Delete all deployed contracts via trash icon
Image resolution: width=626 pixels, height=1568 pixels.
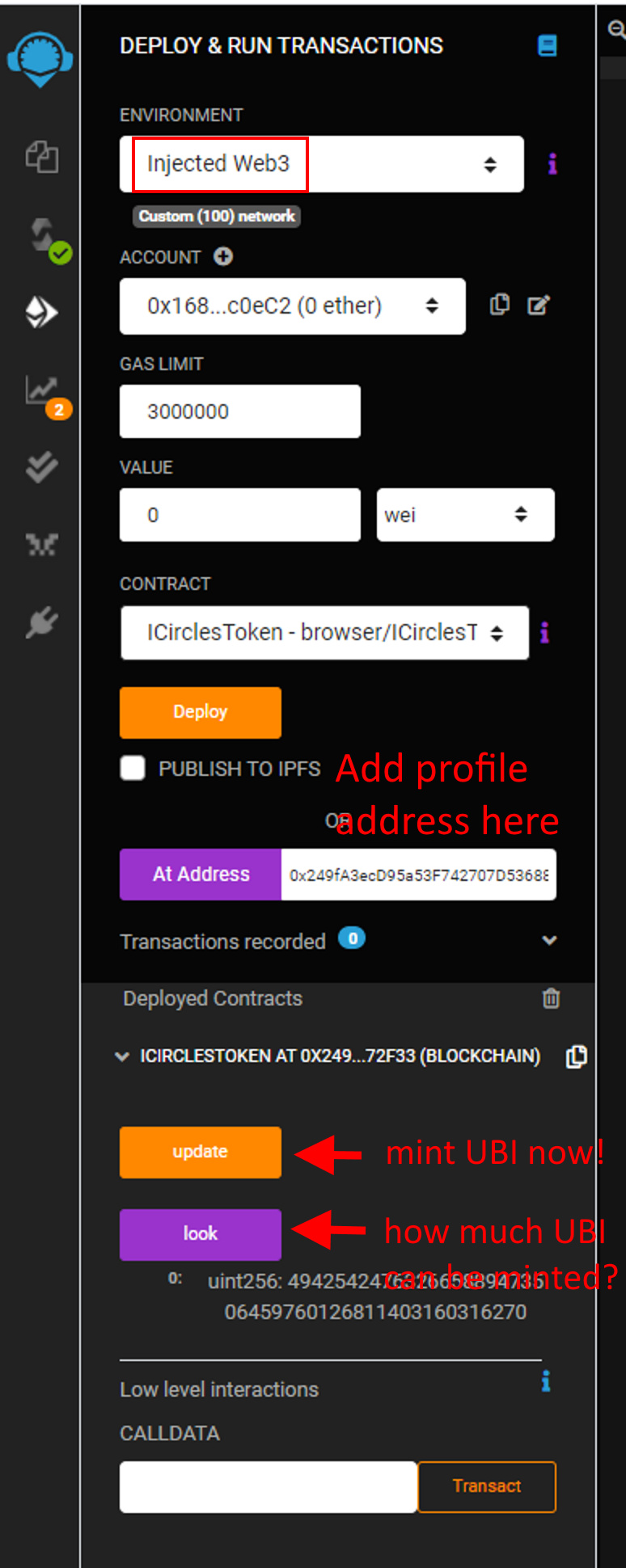click(551, 998)
